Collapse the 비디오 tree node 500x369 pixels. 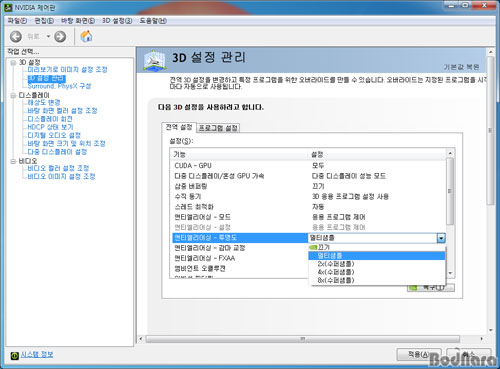coord(13,161)
